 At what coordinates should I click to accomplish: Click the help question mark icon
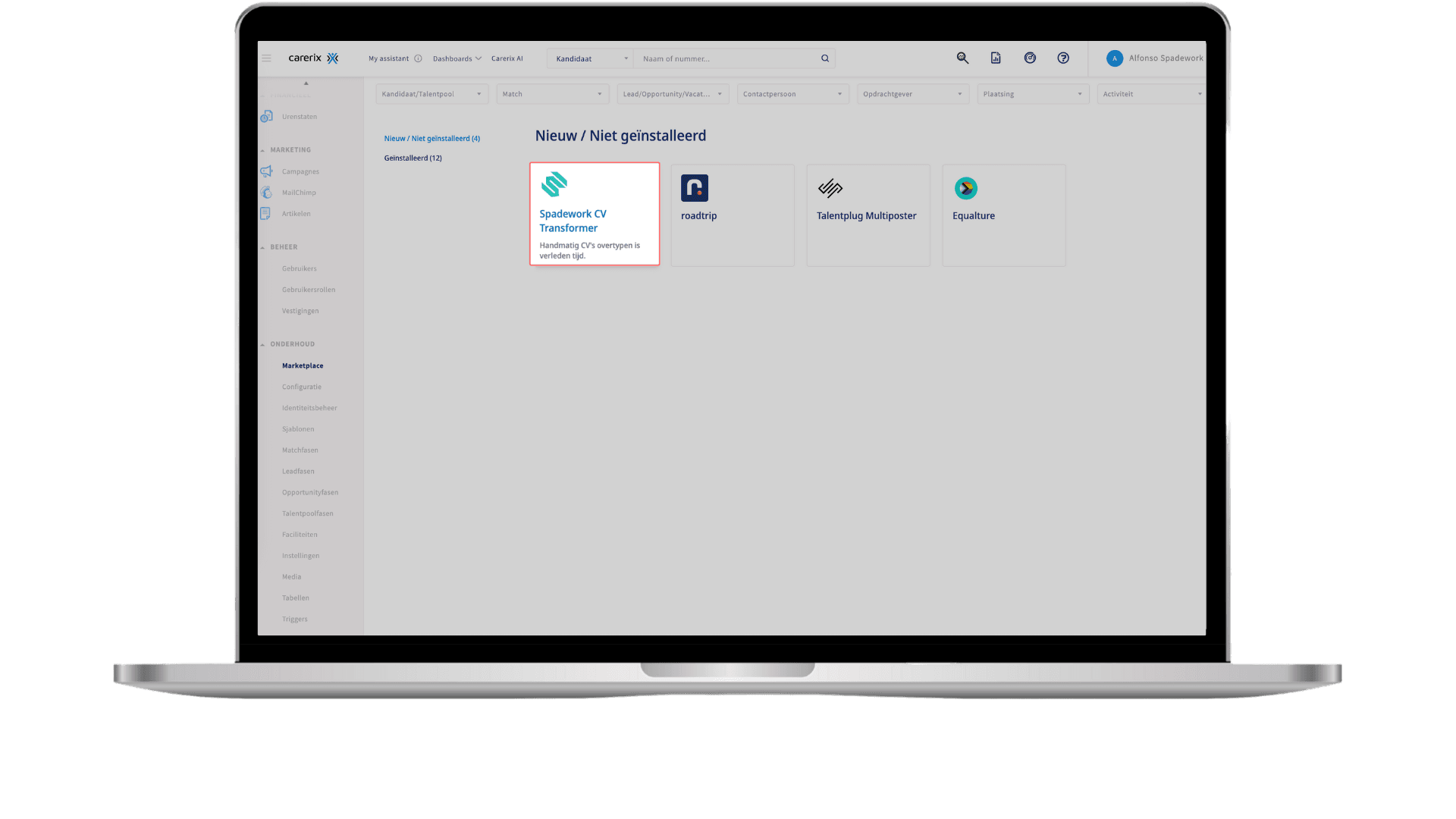(x=1063, y=58)
